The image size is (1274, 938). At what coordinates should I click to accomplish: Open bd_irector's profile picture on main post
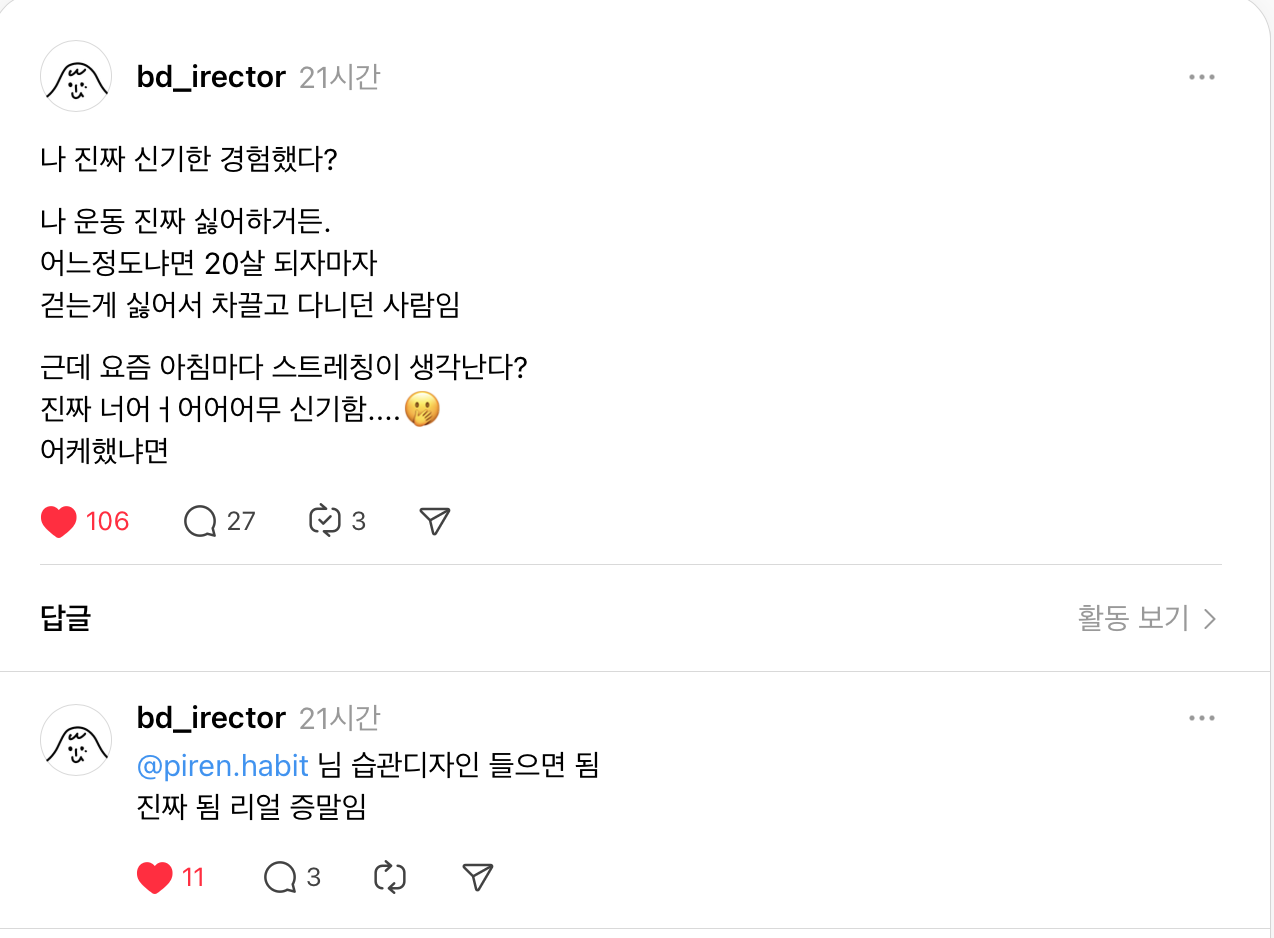coord(75,75)
